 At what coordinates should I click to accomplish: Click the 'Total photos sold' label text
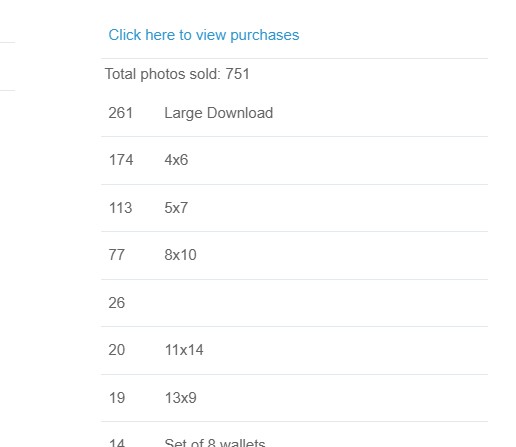(163, 74)
